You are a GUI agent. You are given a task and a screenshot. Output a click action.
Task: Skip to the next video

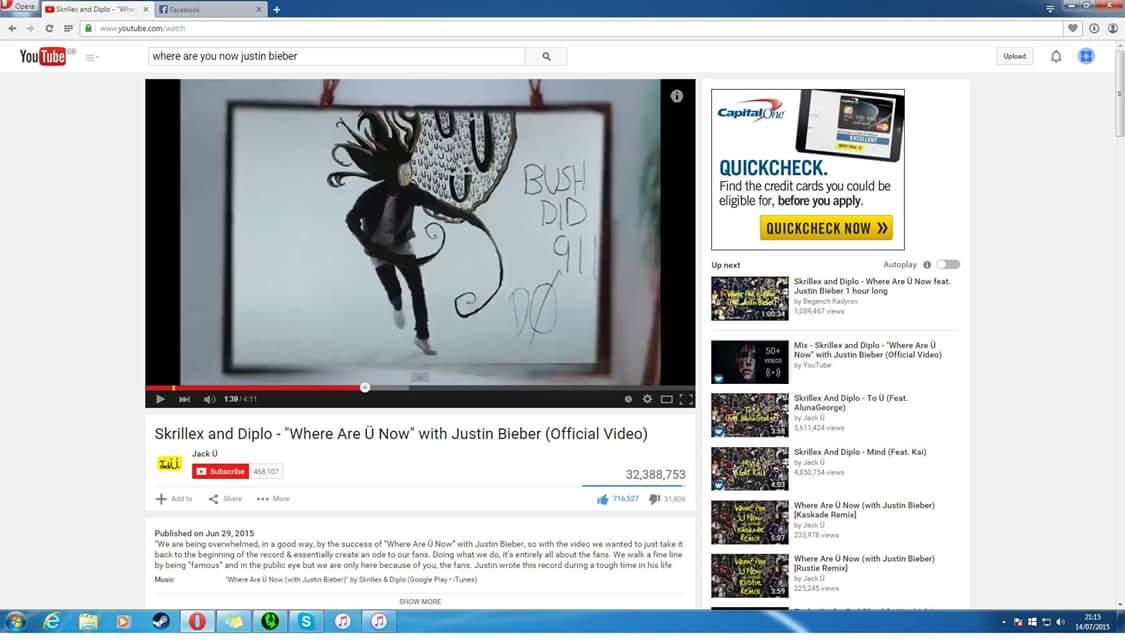pos(184,399)
